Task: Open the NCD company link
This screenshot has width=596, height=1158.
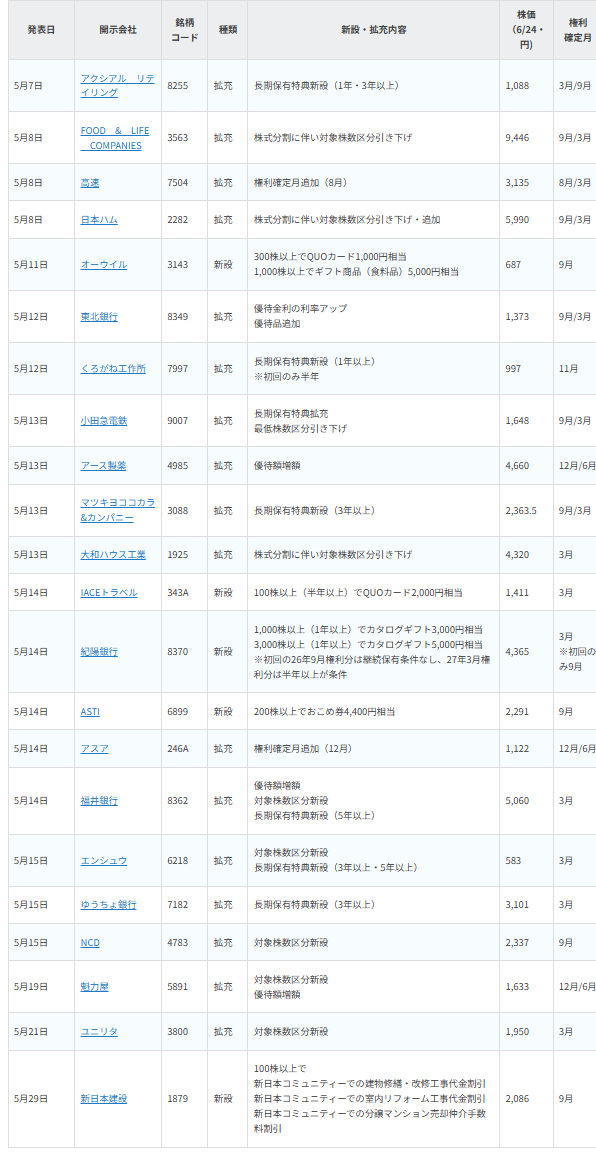Action: pyautogui.click(x=89, y=942)
